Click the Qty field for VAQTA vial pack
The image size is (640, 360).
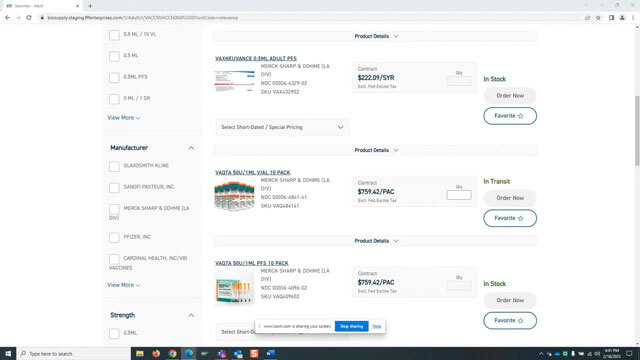459,195
